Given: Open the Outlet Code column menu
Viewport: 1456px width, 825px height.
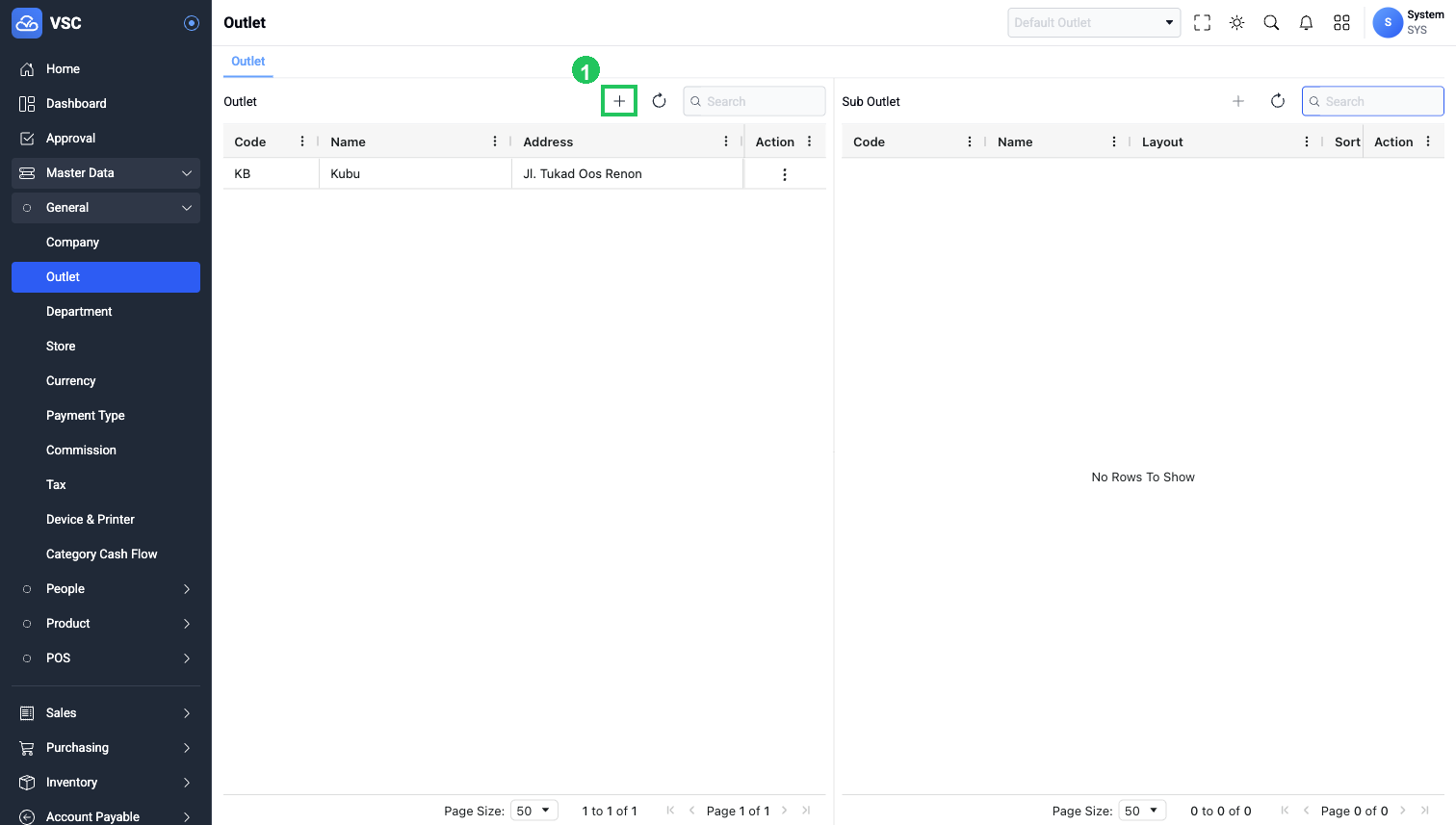Looking at the screenshot, I should tap(302, 142).
